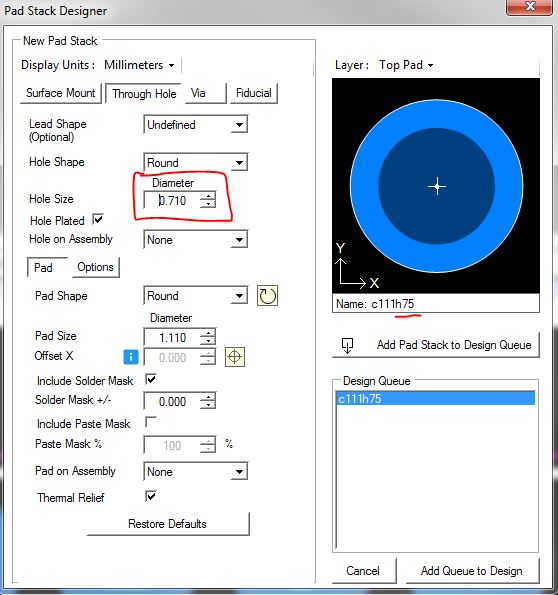Increase the Hole Size diameter using up arrow
This screenshot has height=595, width=558.
[x=208, y=196]
